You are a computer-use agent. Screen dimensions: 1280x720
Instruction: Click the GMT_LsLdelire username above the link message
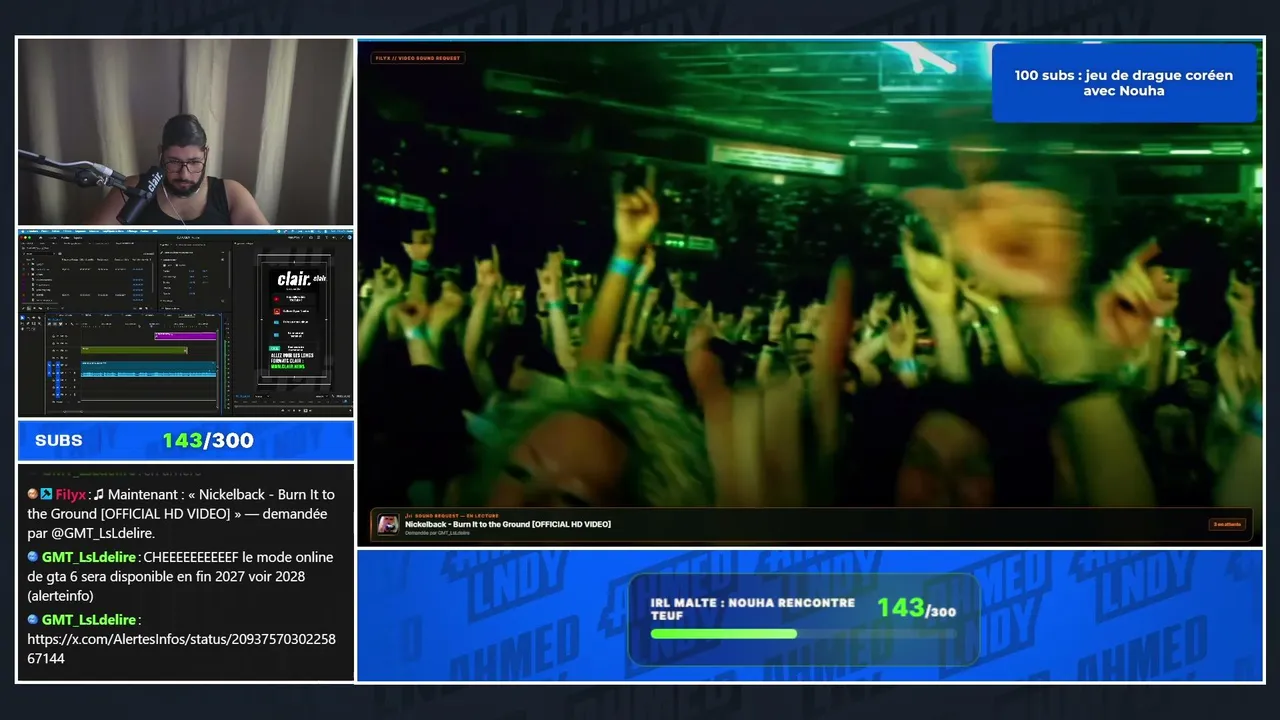coord(89,620)
